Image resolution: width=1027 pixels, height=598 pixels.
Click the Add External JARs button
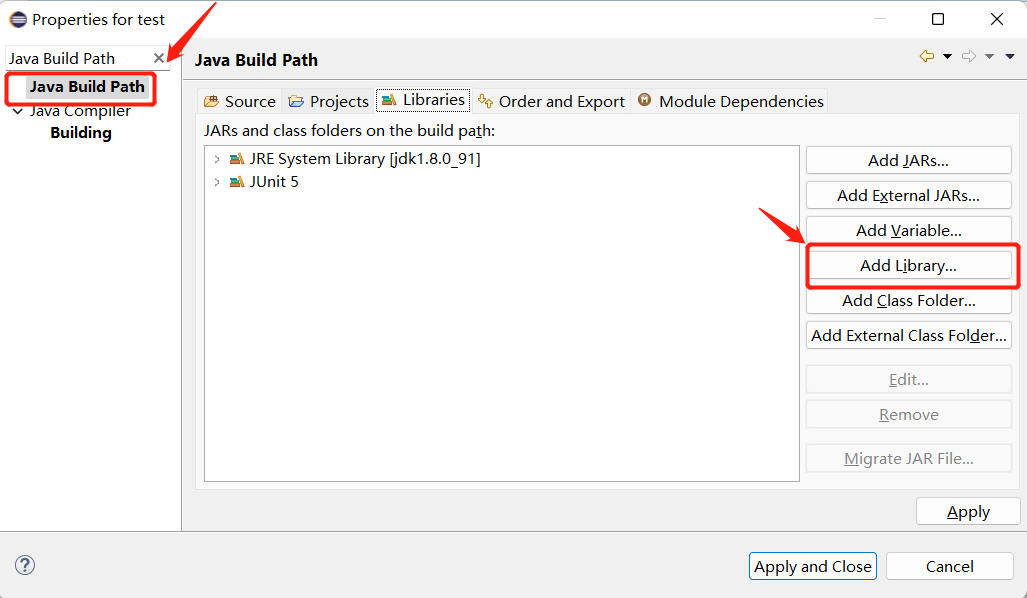tap(908, 195)
